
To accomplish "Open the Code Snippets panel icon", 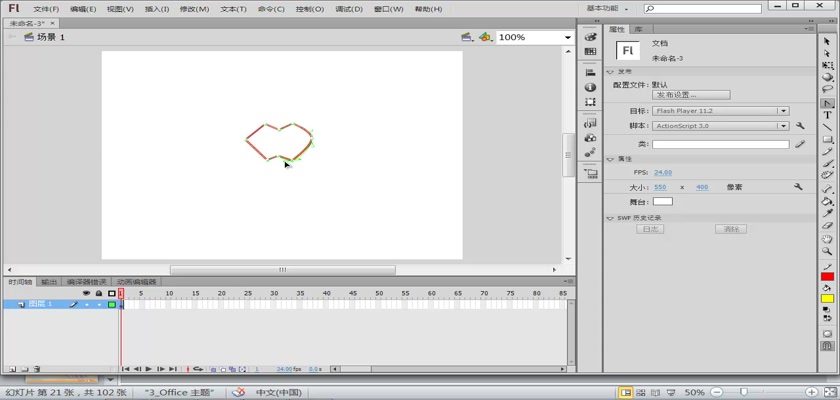I will [x=590, y=123].
